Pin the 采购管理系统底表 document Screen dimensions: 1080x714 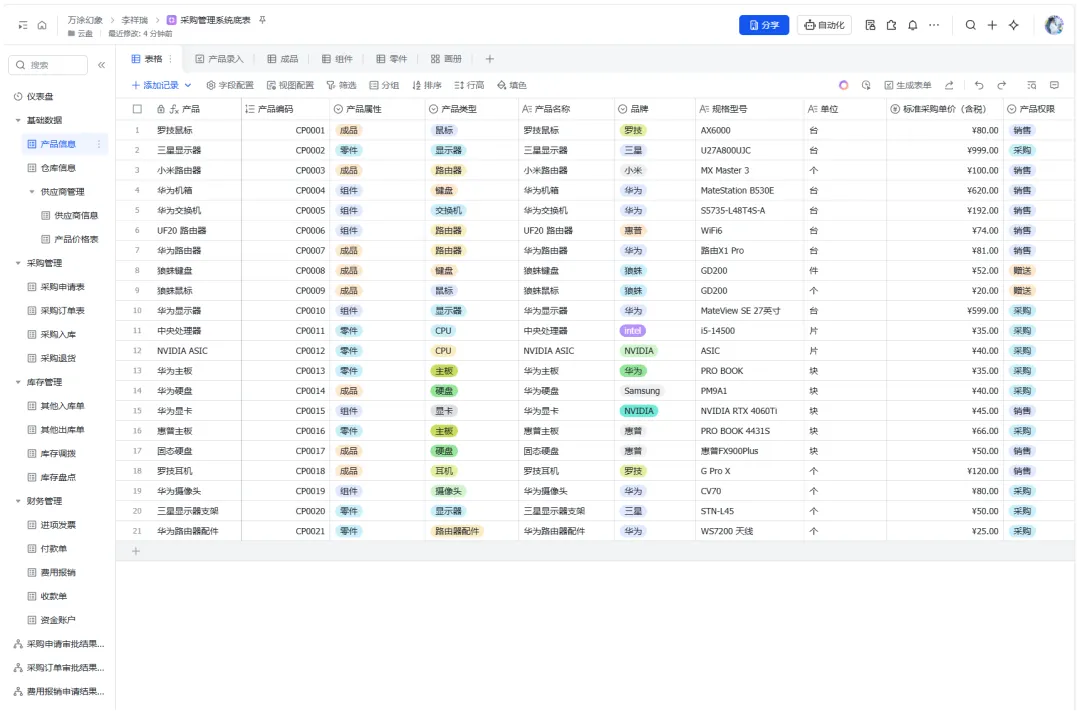tap(262, 20)
